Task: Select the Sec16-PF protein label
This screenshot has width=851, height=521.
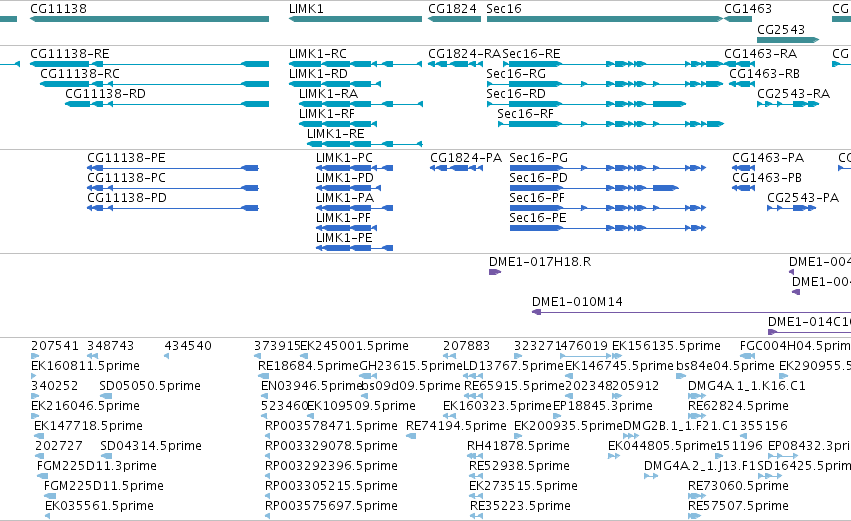Action: click(x=537, y=198)
